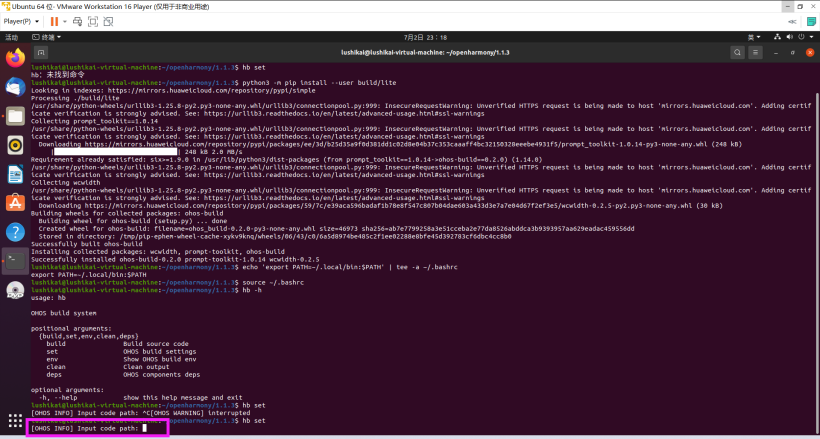Open the 活动 activities overview
The height and width of the screenshot is (439, 820).
pos(12,37)
